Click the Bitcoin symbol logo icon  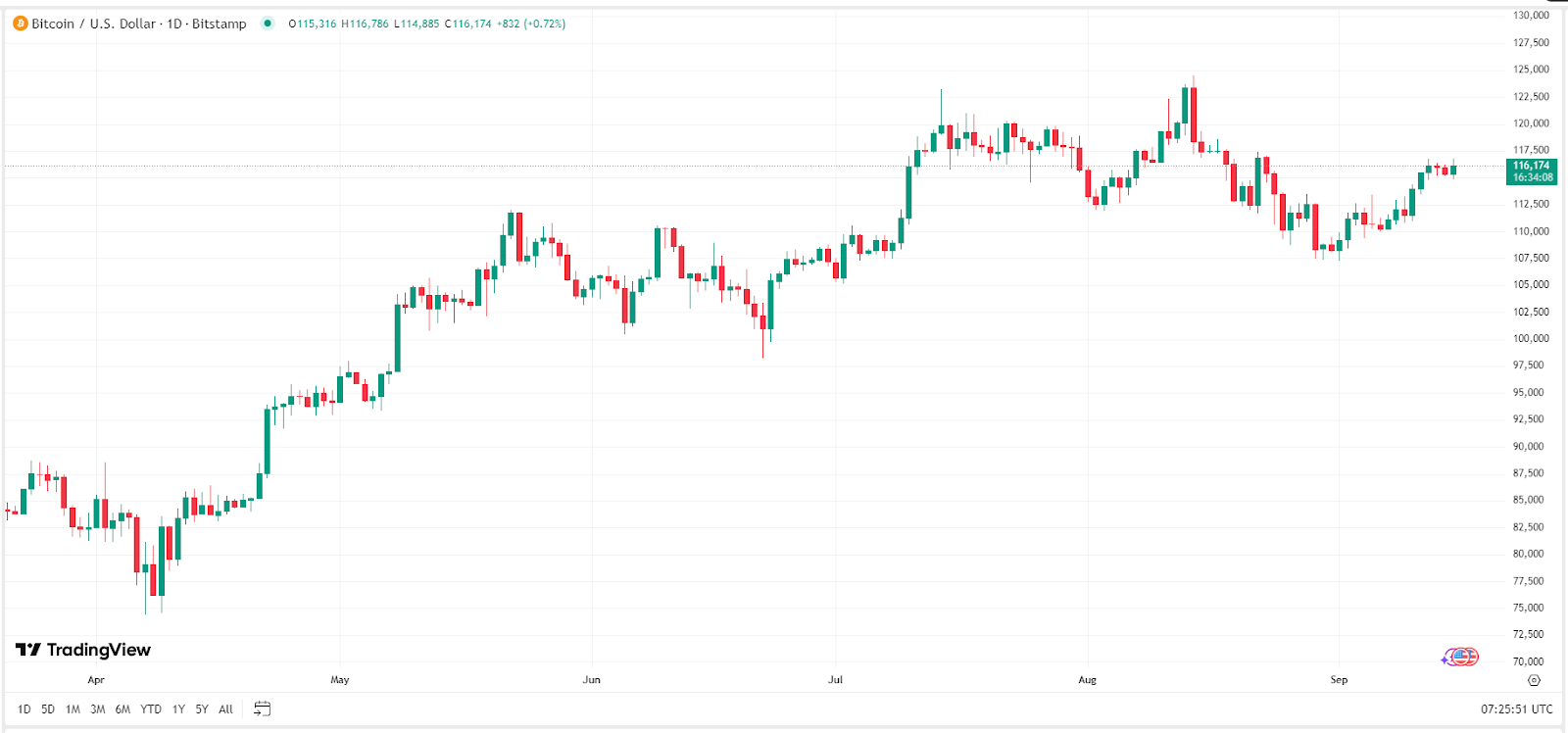tap(20, 24)
